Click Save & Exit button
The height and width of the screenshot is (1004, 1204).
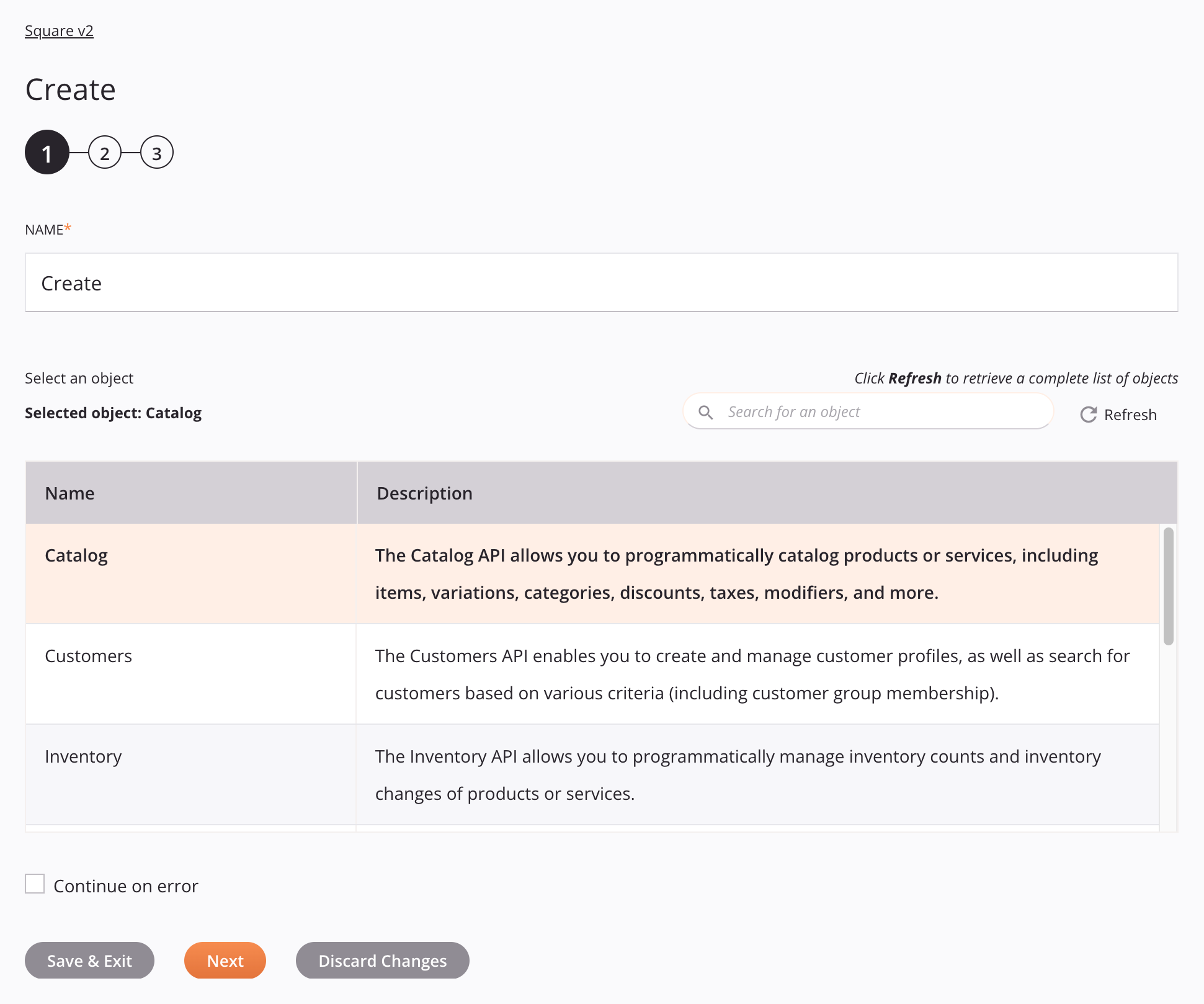pyautogui.click(x=89, y=960)
